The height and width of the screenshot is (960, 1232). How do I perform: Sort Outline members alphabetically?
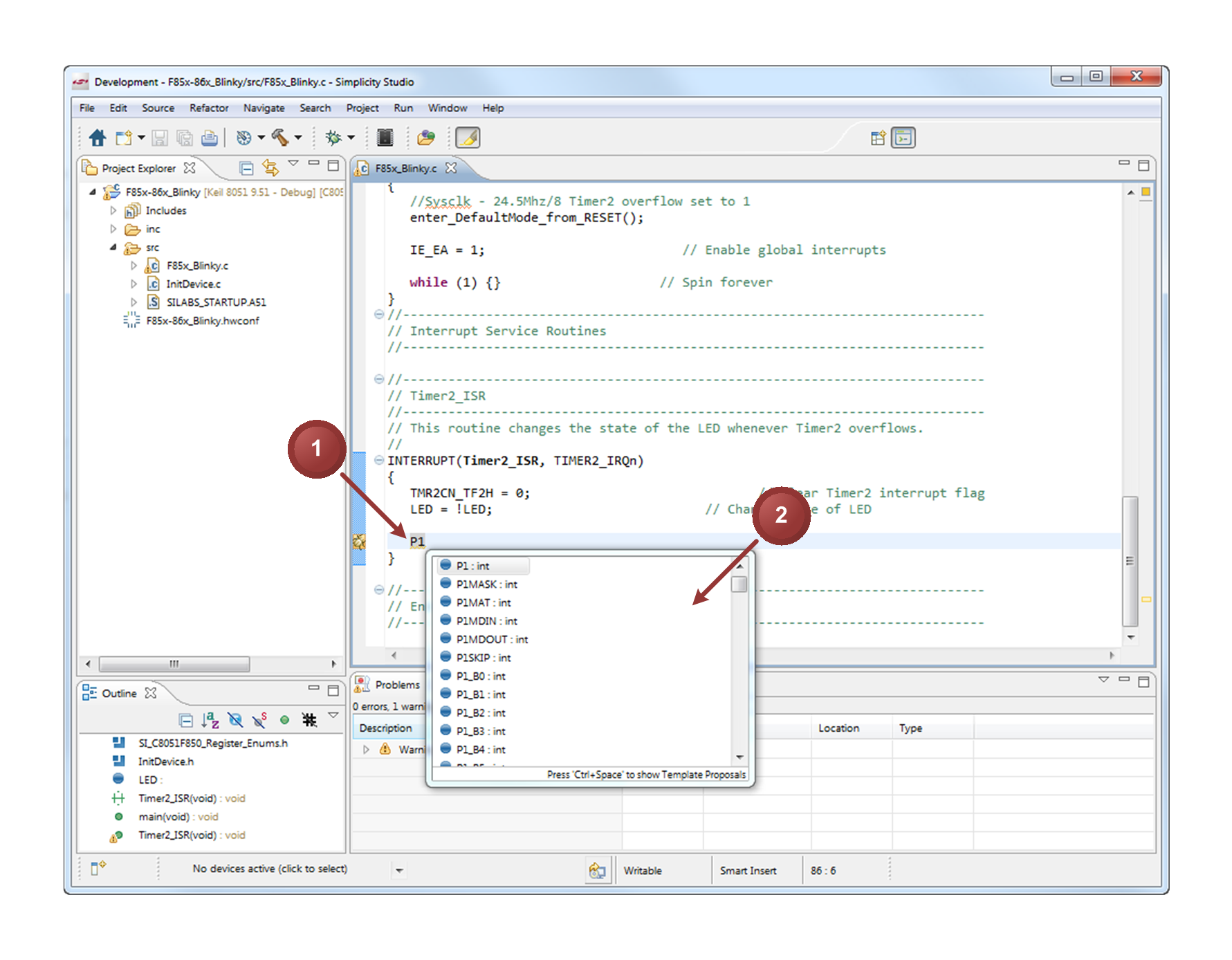(x=210, y=720)
